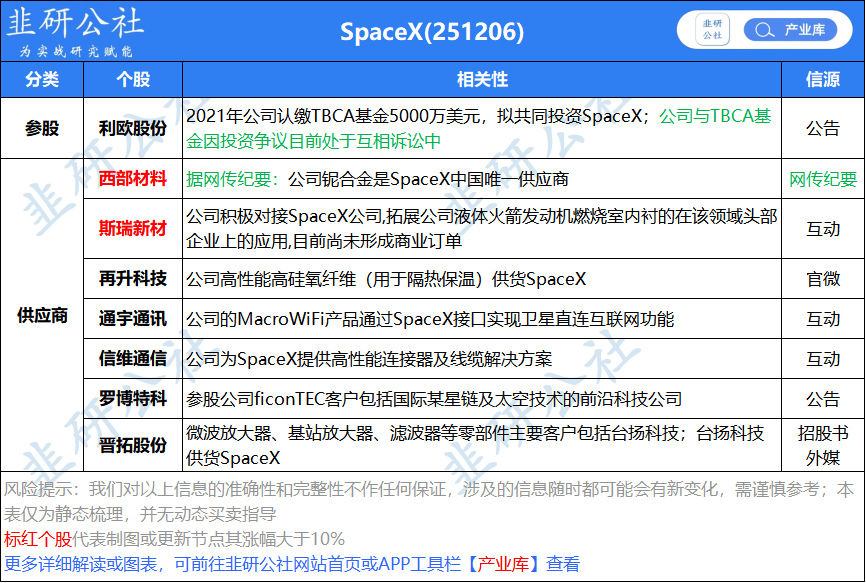Click the 韭研公社 square logo icon
The height and width of the screenshot is (583, 866).
point(714,30)
